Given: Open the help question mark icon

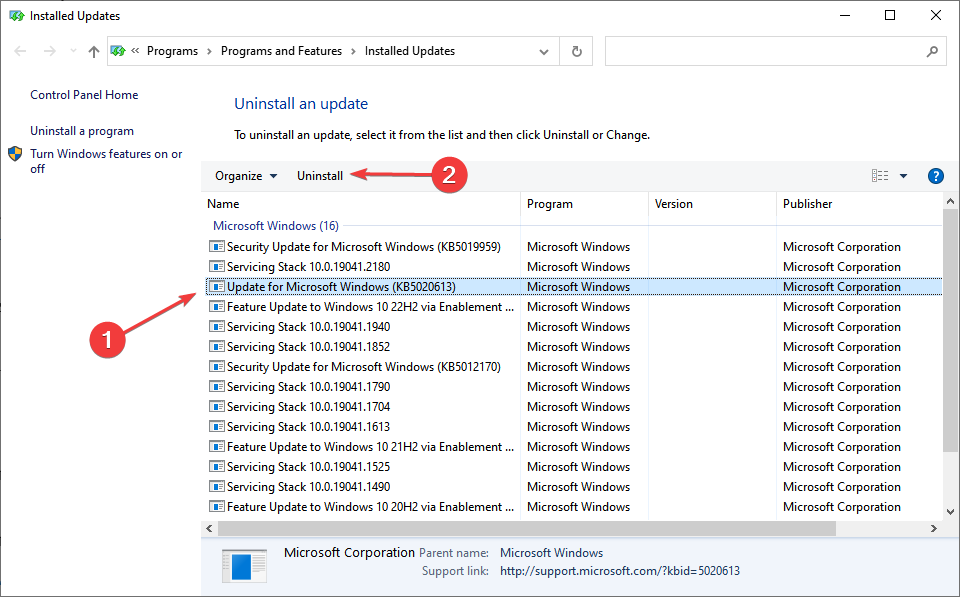Looking at the screenshot, I should pyautogui.click(x=936, y=176).
